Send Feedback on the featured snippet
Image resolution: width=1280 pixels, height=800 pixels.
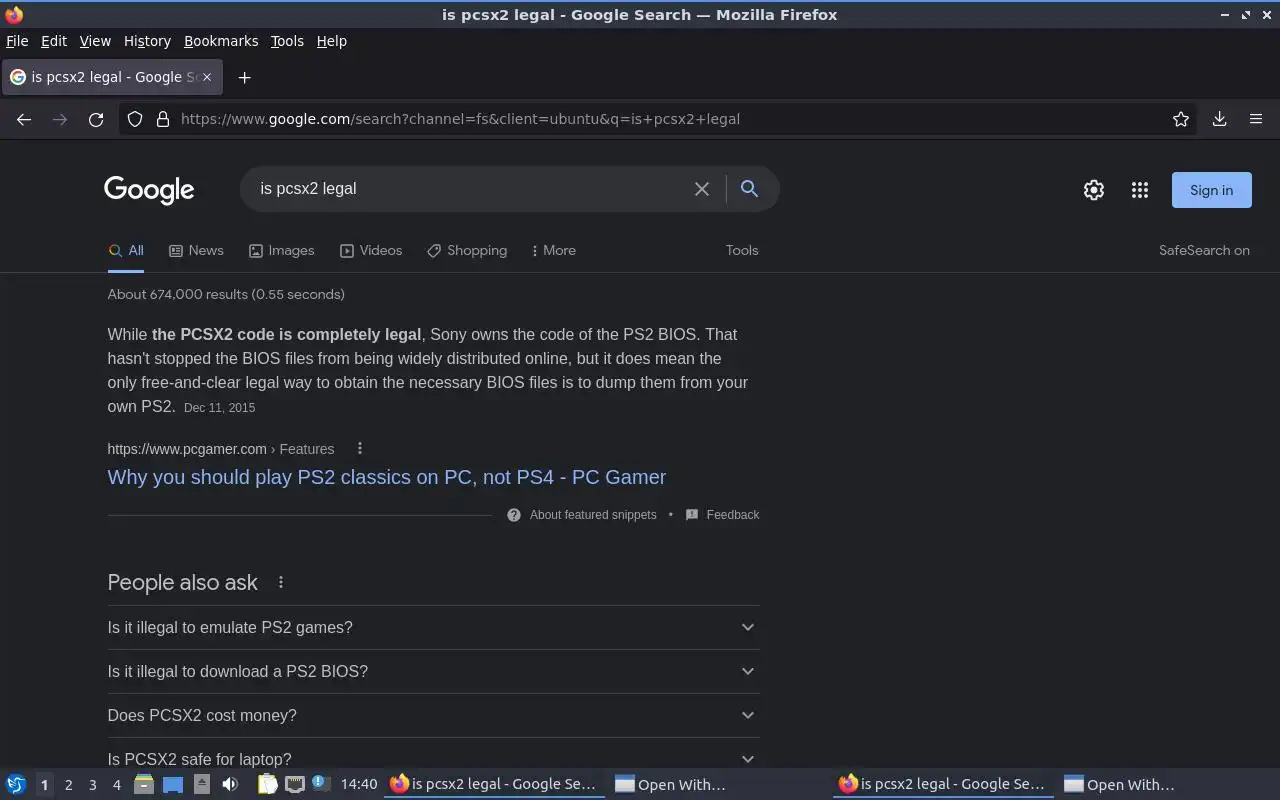pyautogui.click(x=722, y=515)
